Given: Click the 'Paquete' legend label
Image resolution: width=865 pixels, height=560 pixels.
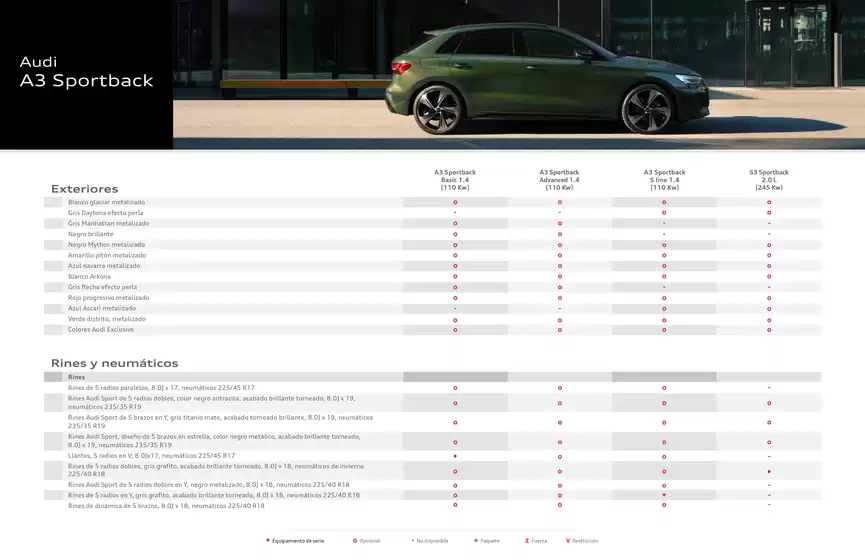Looking at the screenshot, I should click(x=490, y=541).
